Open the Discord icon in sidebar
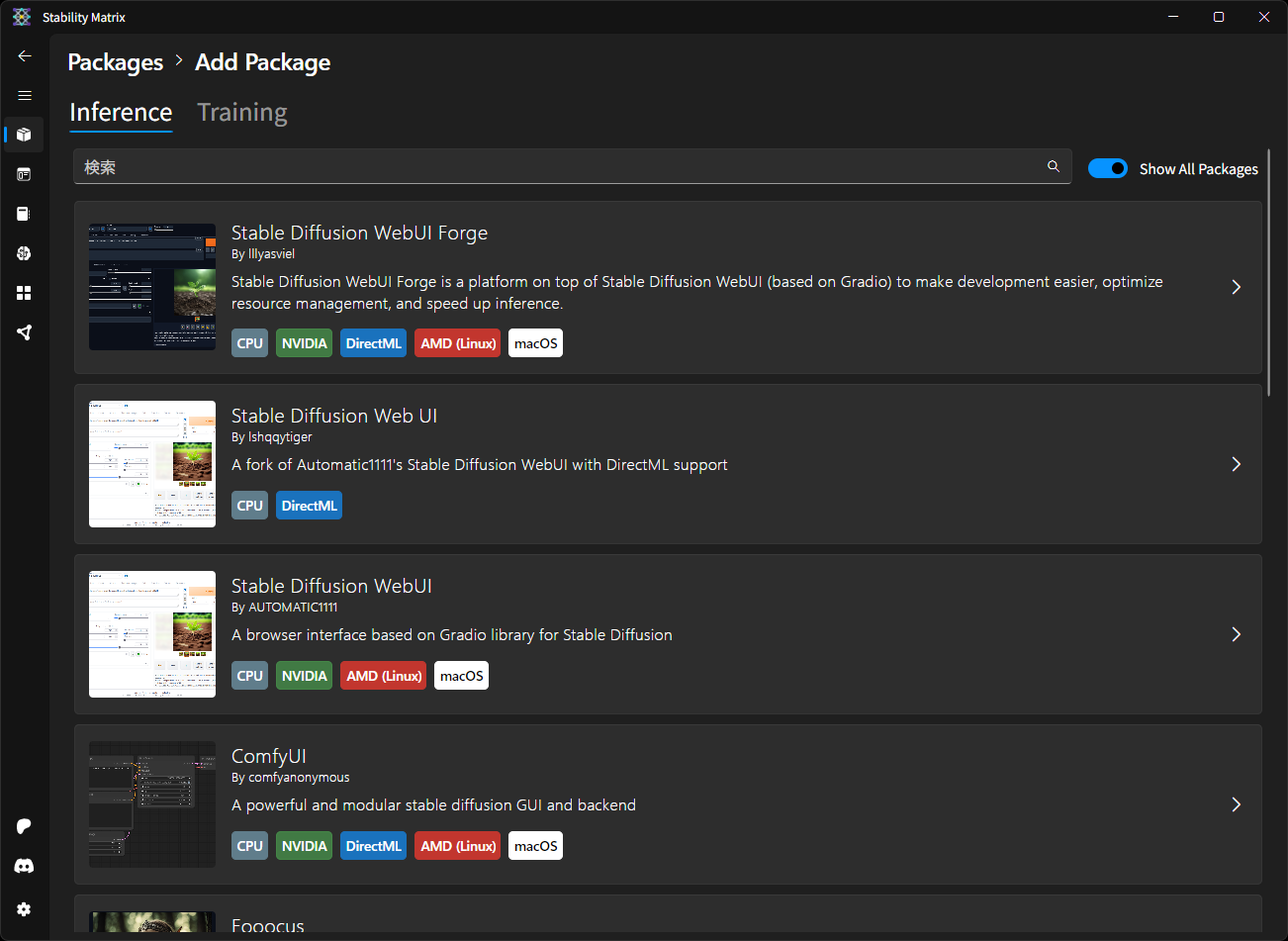The image size is (1288, 941). [x=25, y=866]
